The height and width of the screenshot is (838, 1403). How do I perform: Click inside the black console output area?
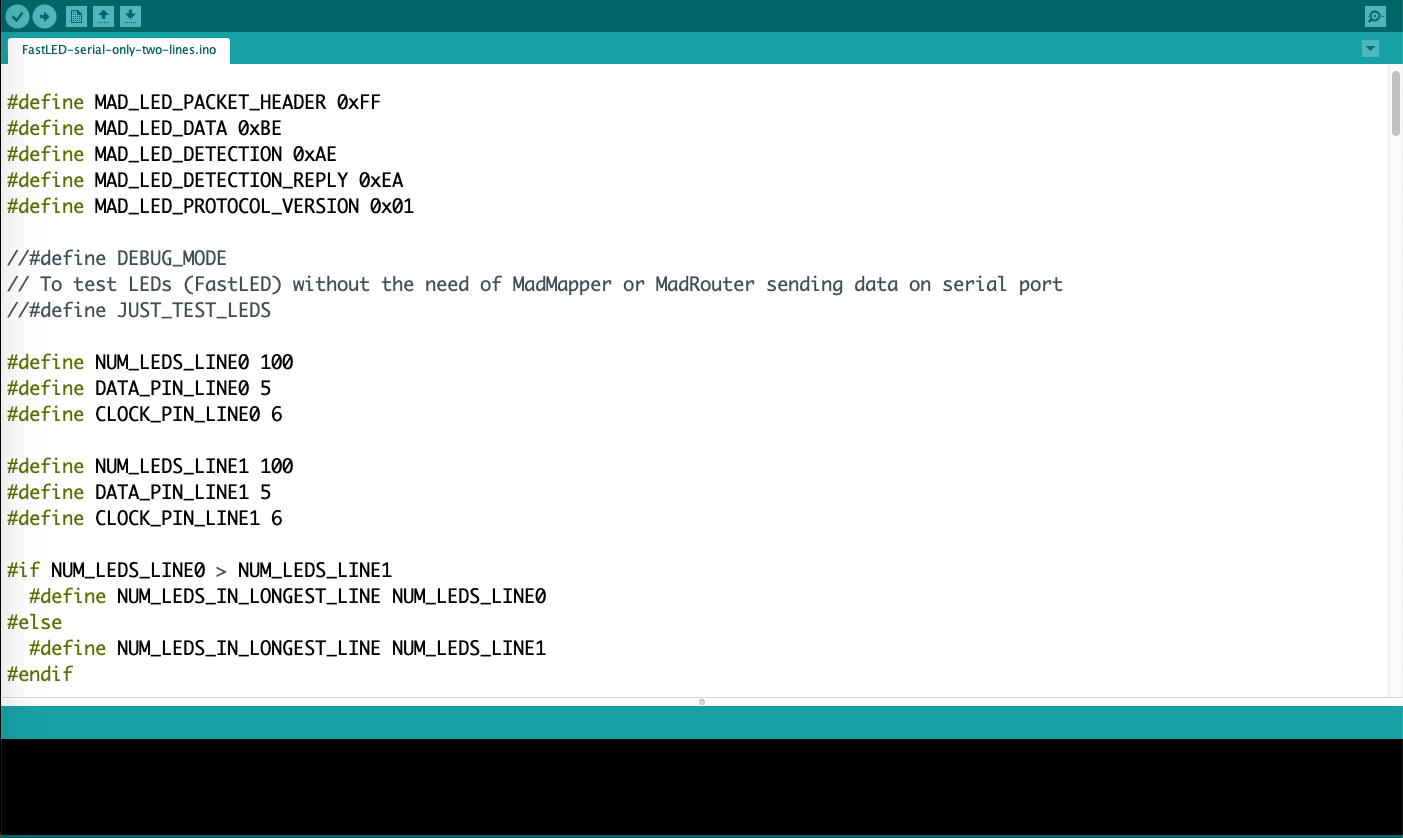coord(701,786)
